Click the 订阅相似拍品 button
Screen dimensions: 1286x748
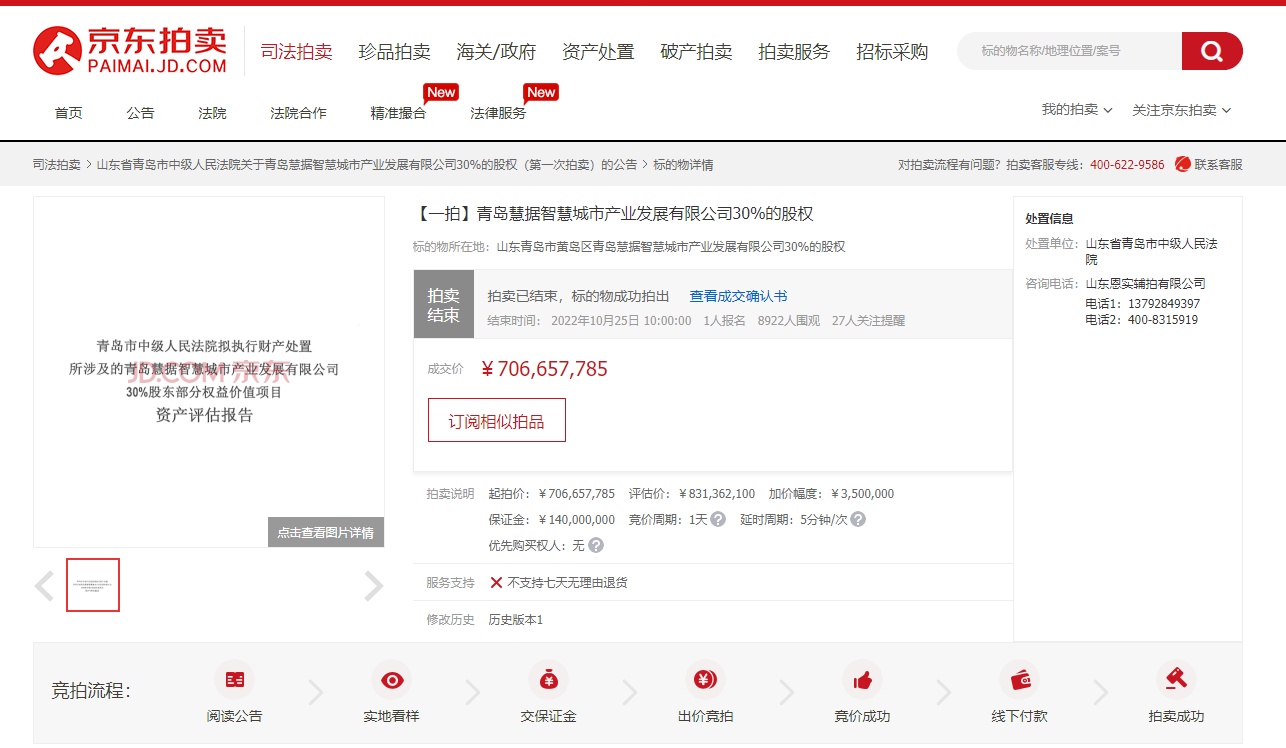497,420
